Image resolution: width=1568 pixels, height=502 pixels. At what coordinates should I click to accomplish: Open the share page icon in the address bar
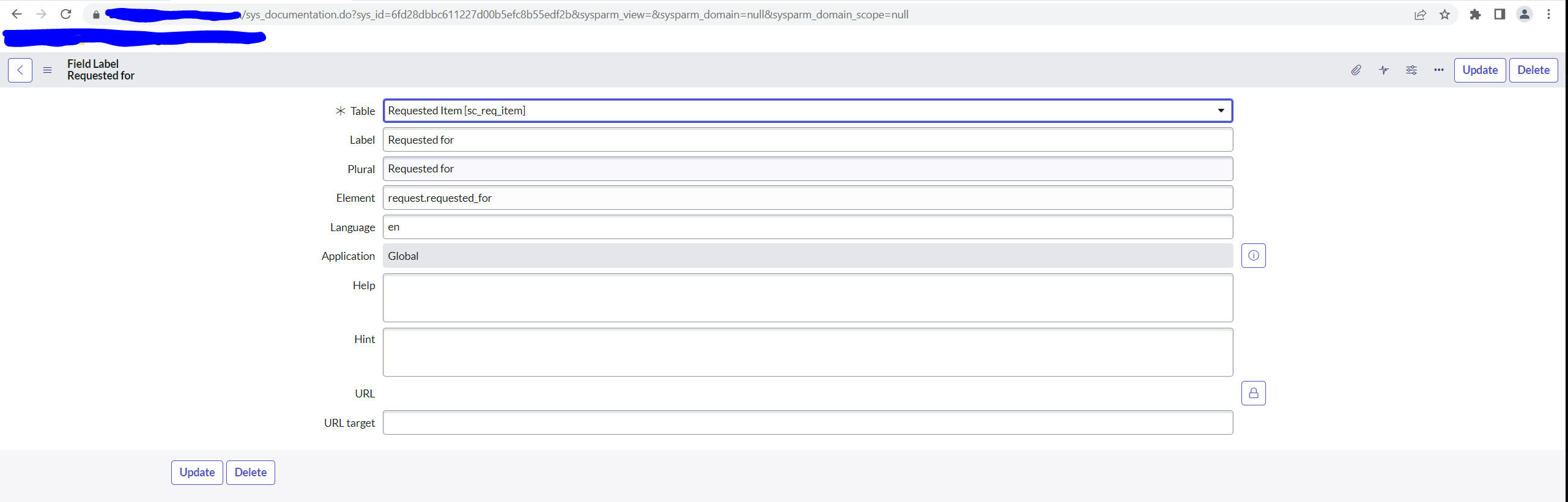point(1420,15)
